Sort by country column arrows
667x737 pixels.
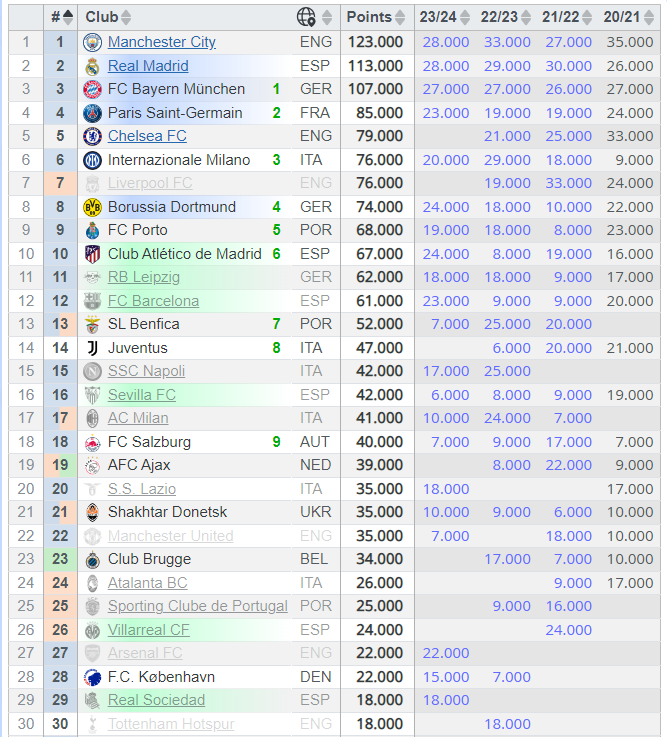[327, 17]
